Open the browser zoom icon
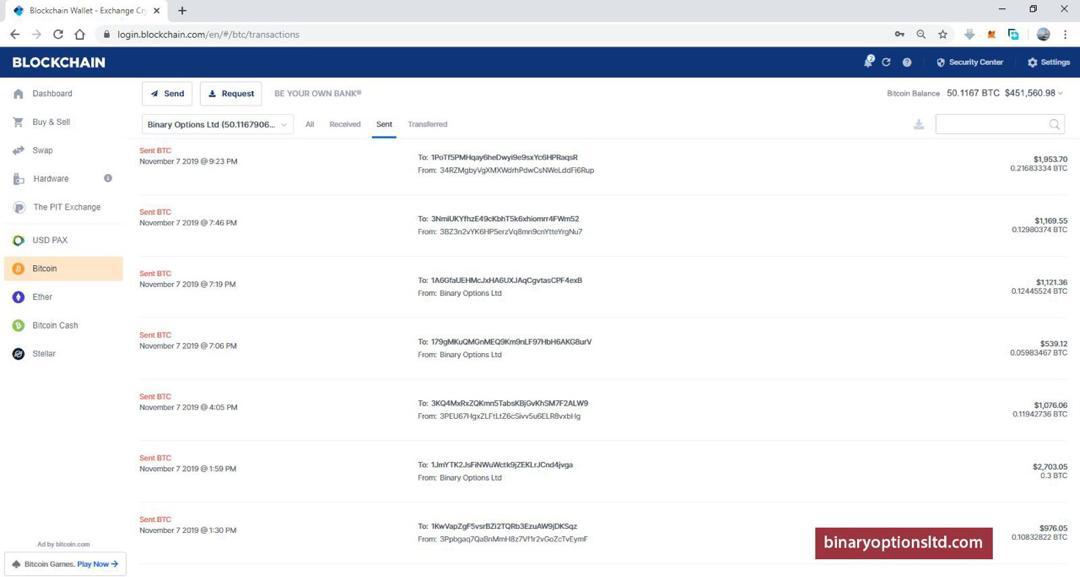The image size is (1080, 577). [921, 34]
